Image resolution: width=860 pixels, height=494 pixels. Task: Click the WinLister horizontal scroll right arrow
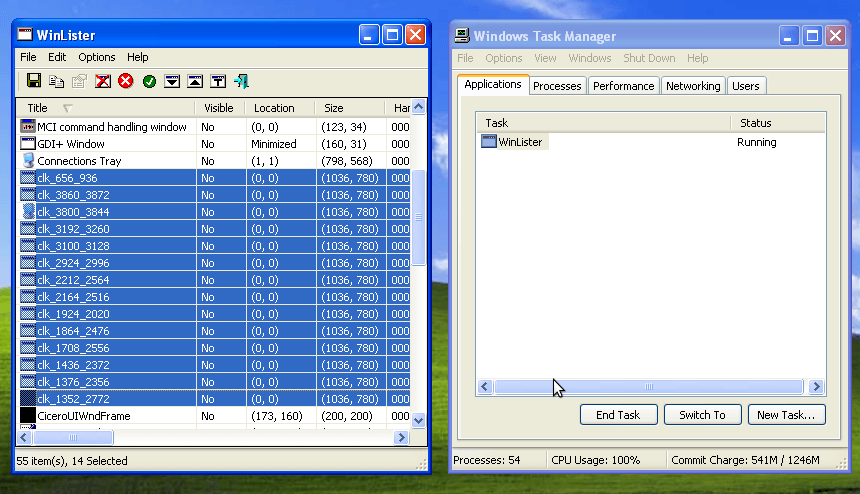click(x=401, y=437)
